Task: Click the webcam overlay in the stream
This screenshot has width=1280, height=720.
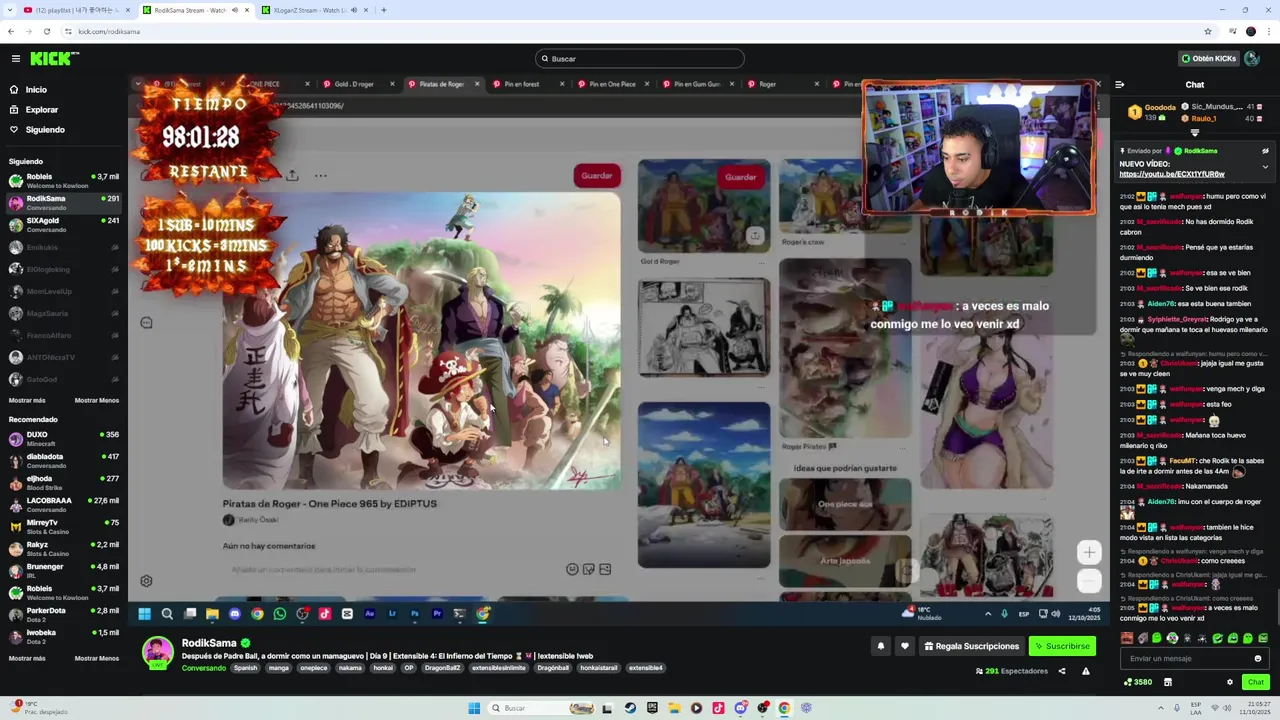Action: click(979, 148)
